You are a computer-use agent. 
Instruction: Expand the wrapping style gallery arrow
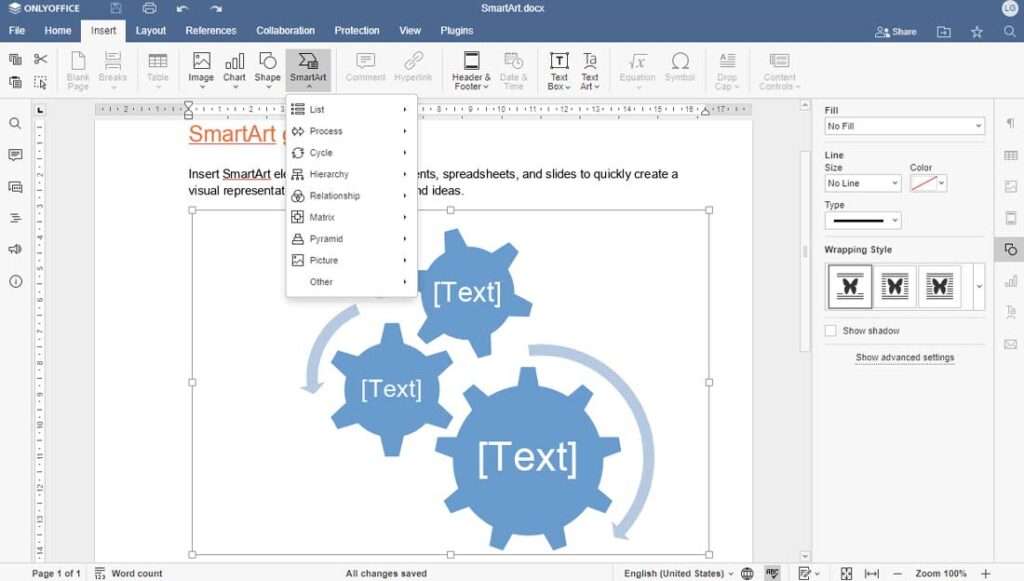(x=979, y=286)
